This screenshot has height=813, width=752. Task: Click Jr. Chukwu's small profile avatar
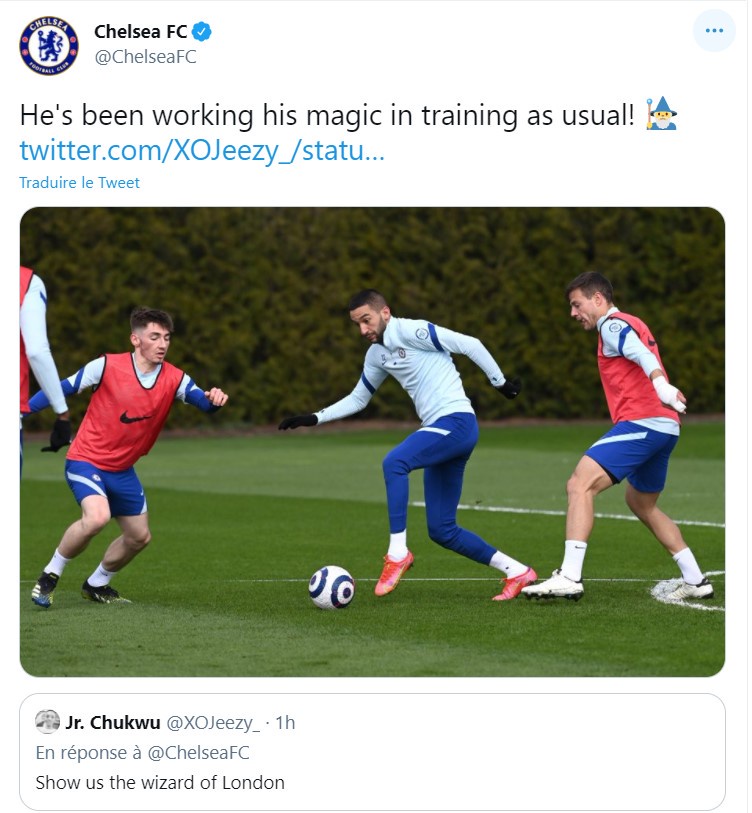[x=47, y=722]
